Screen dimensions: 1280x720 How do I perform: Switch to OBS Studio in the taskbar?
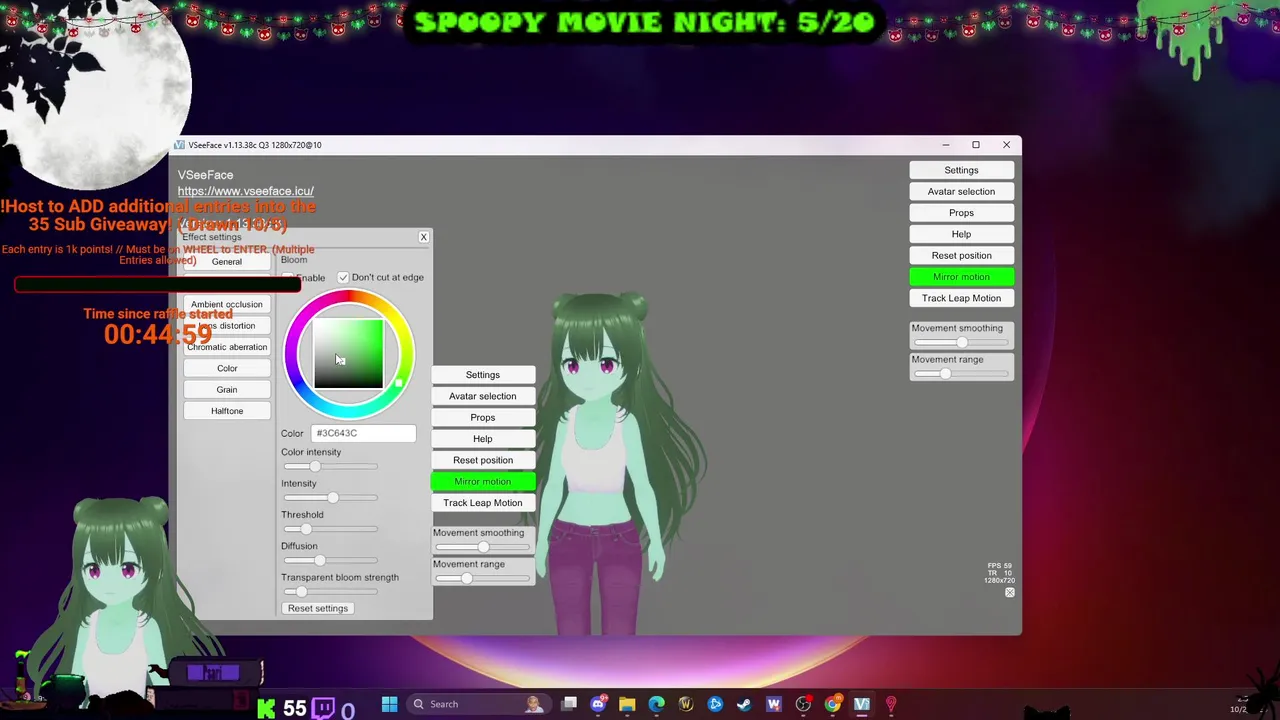(803, 704)
